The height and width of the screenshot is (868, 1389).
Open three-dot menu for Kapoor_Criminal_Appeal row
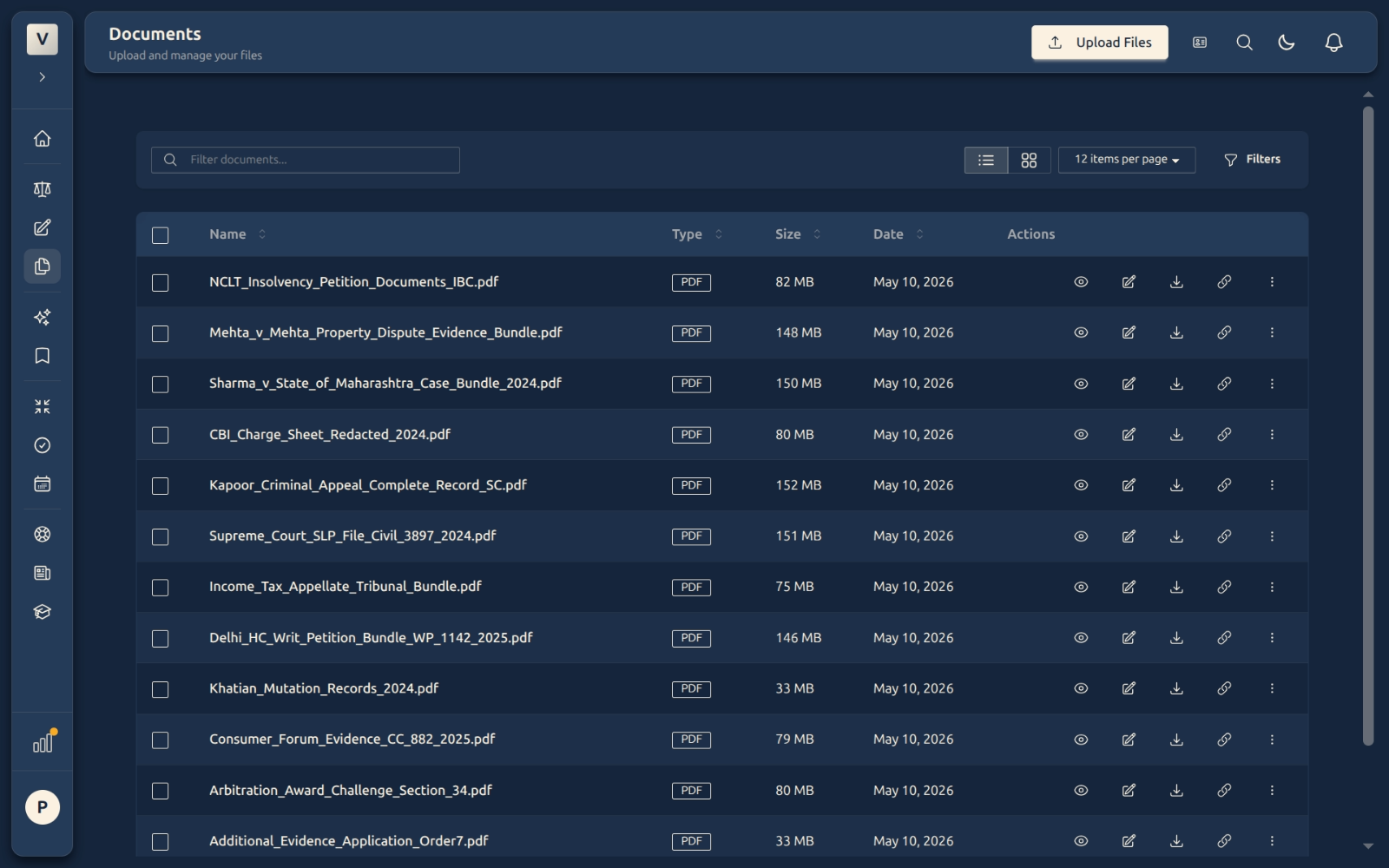(x=1272, y=485)
